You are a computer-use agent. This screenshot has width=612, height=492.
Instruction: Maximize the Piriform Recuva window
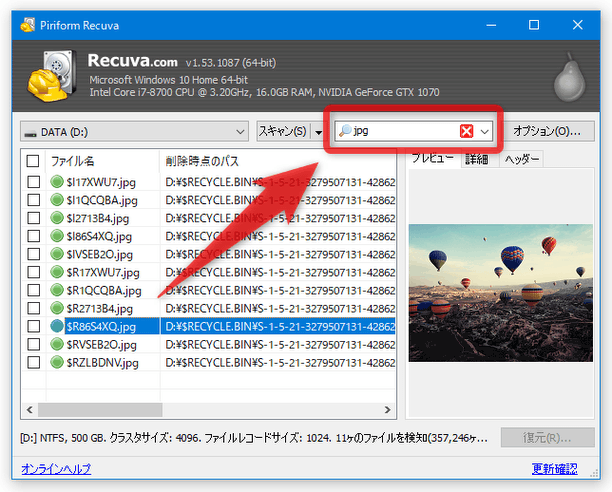coord(534,25)
